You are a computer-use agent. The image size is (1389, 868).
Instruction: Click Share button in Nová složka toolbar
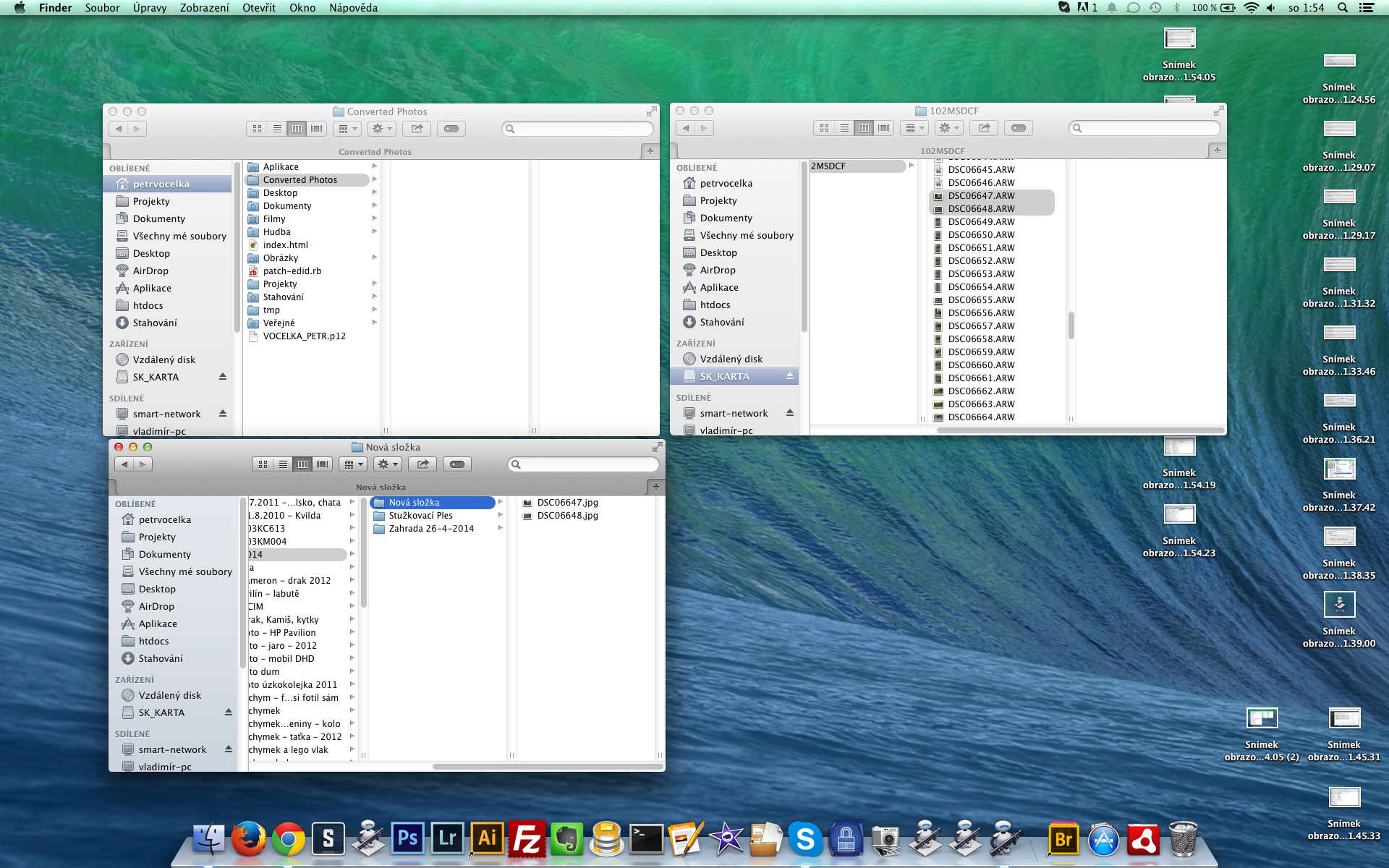tap(423, 464)
